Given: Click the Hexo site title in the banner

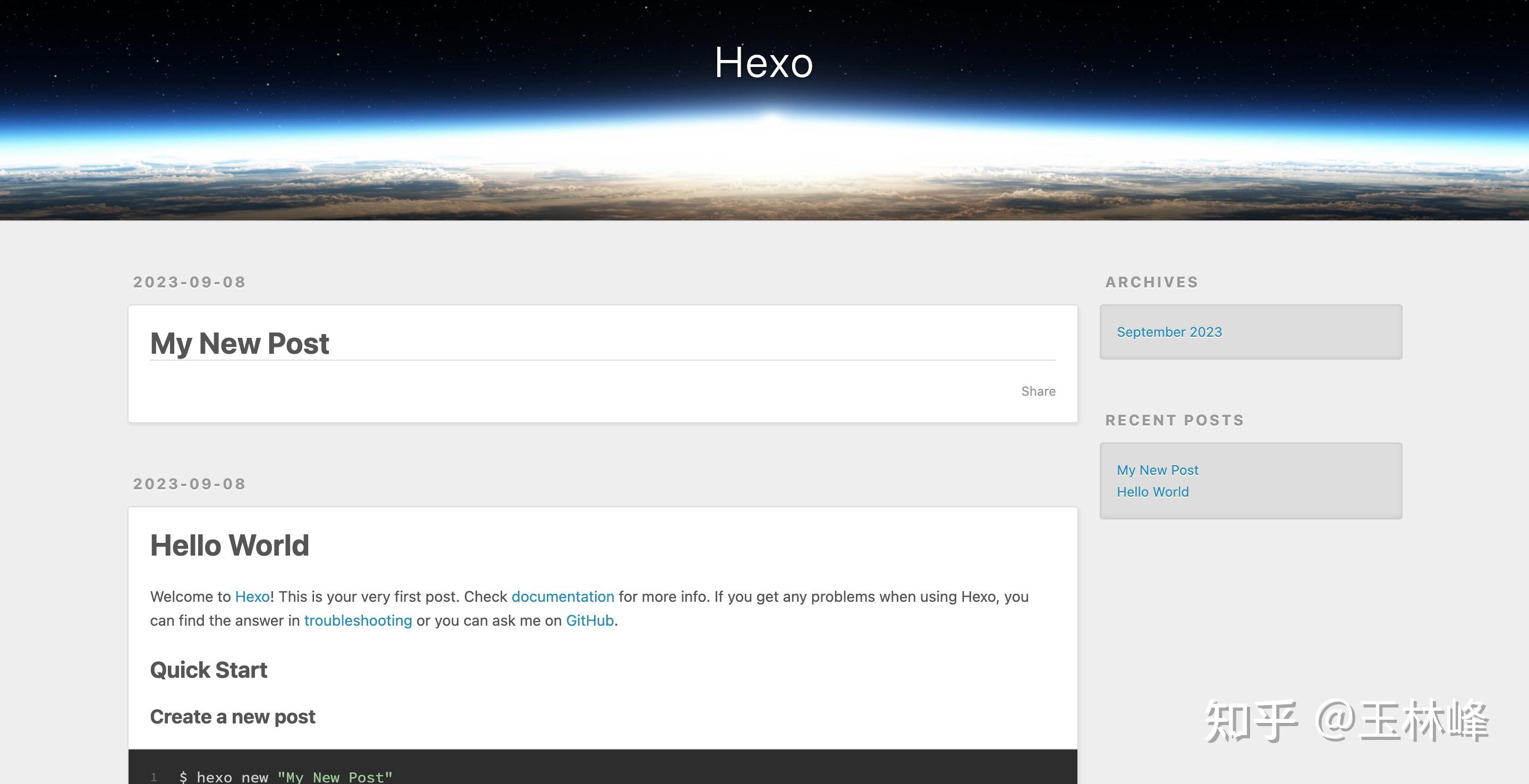Looking at the screenshot, I should coord(763,63).
